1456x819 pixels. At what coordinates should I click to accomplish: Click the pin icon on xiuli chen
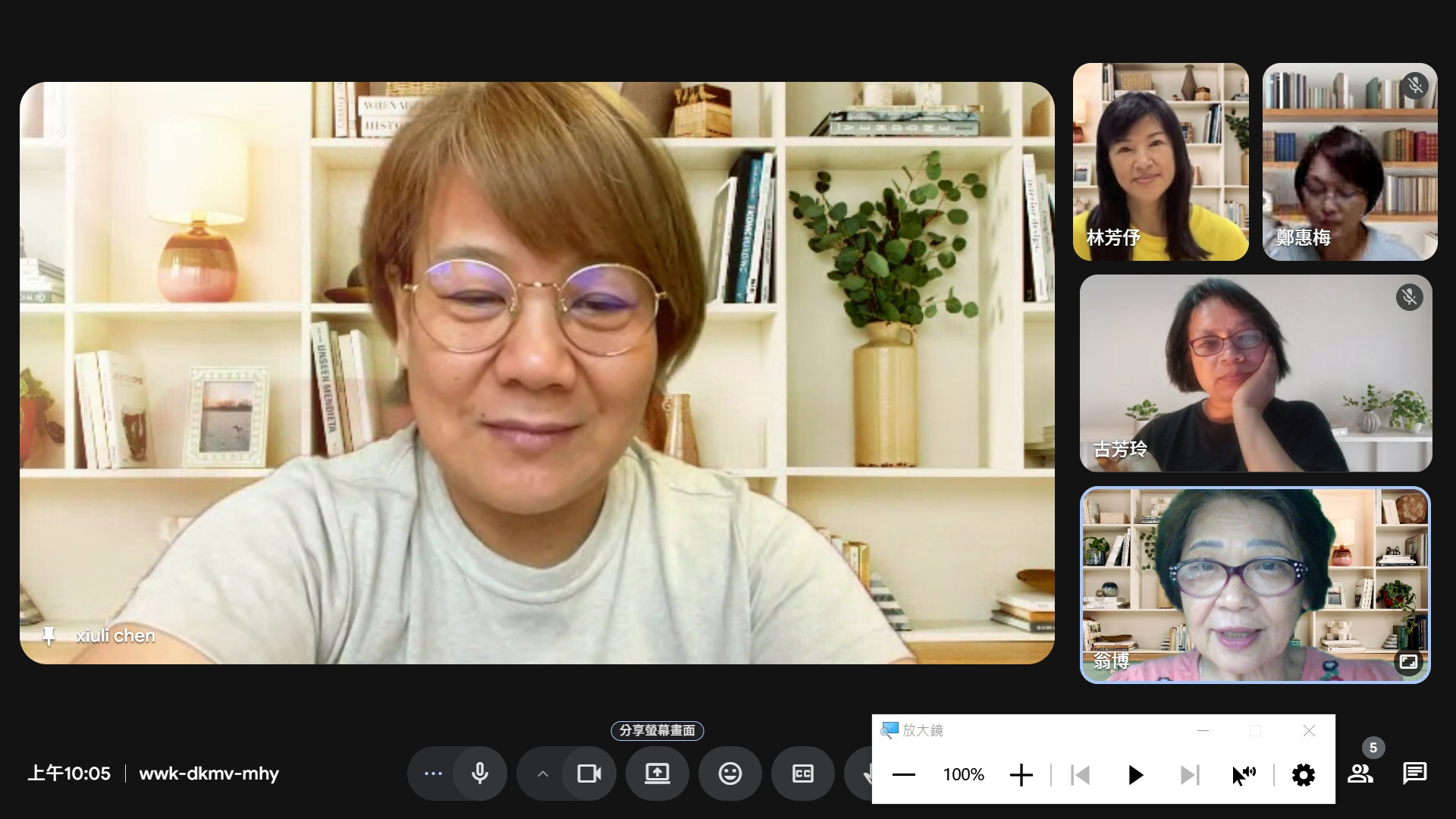(x=49, y=636)
